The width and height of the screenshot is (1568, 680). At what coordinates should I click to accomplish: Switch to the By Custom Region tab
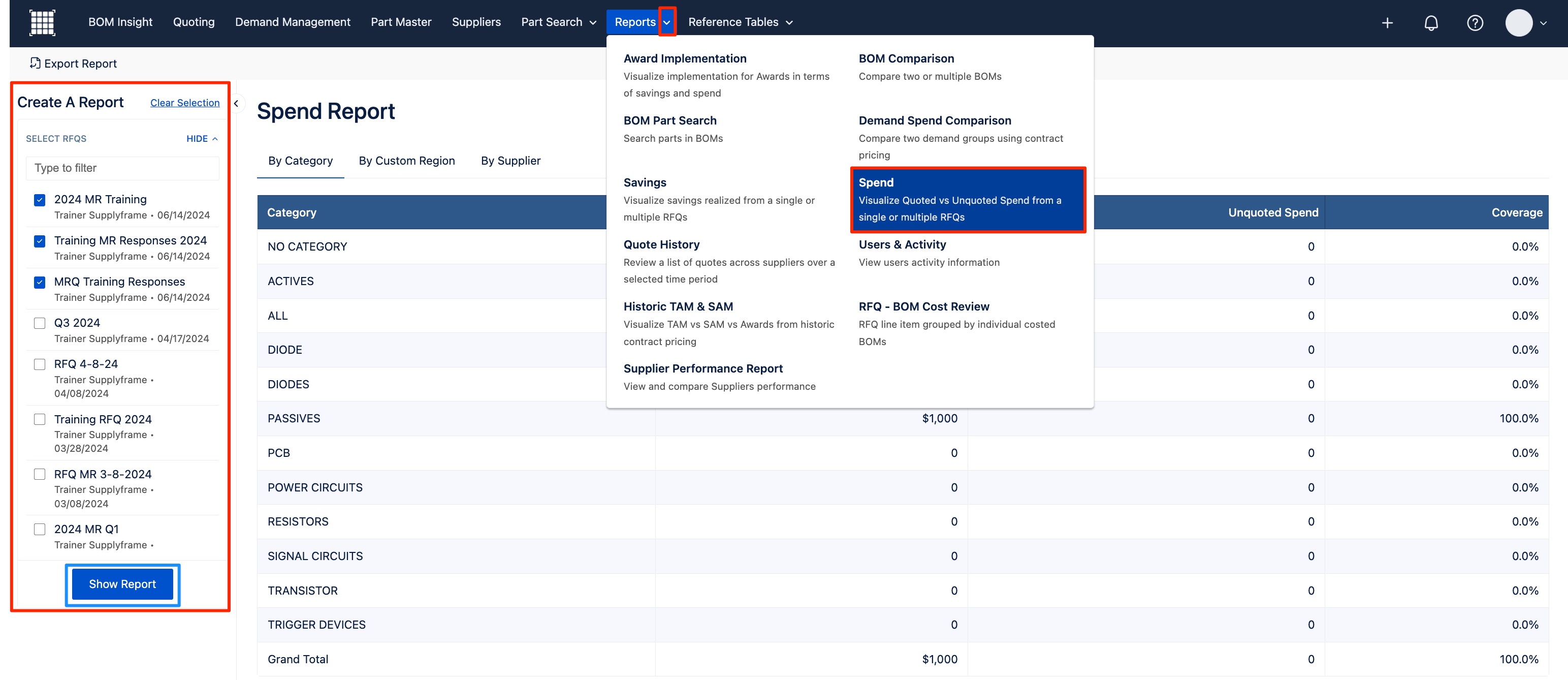[x=407, y=161]
